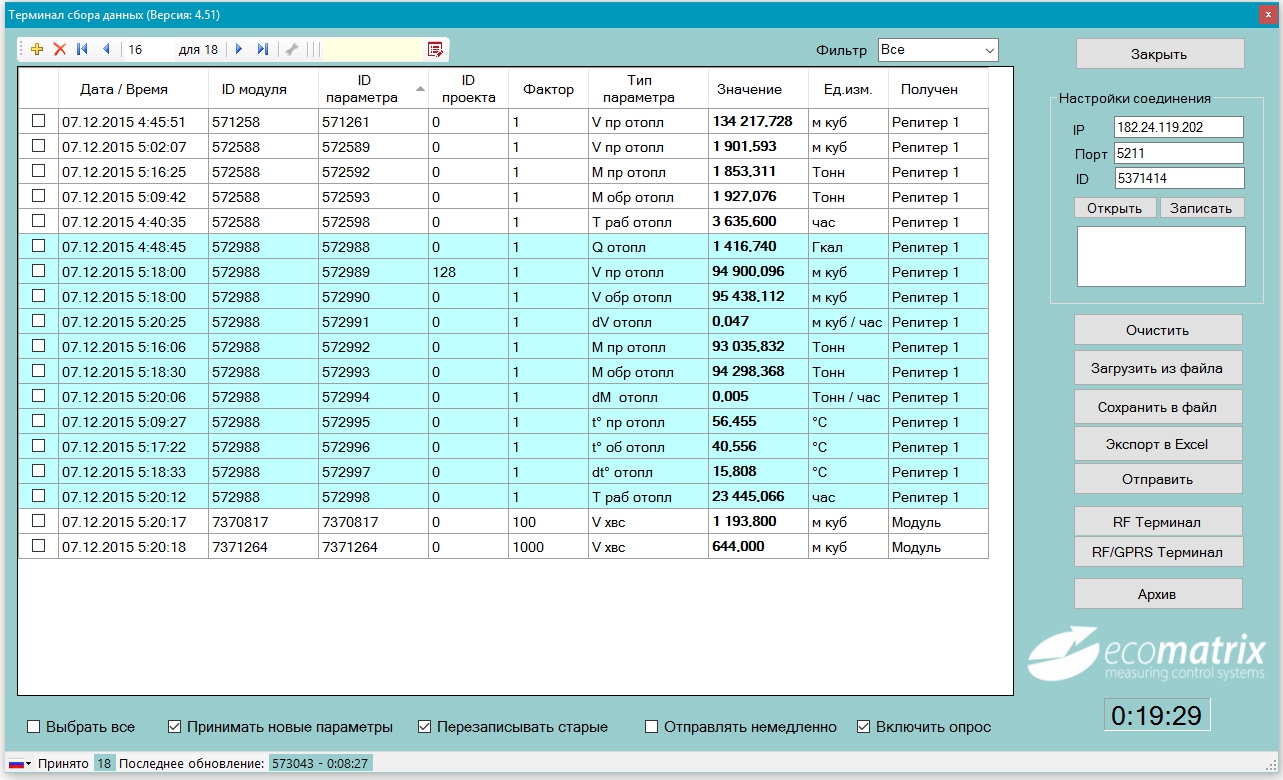Toggle Включить опрос checkbox
The image size is (1283, 780).
pos(864,727)
